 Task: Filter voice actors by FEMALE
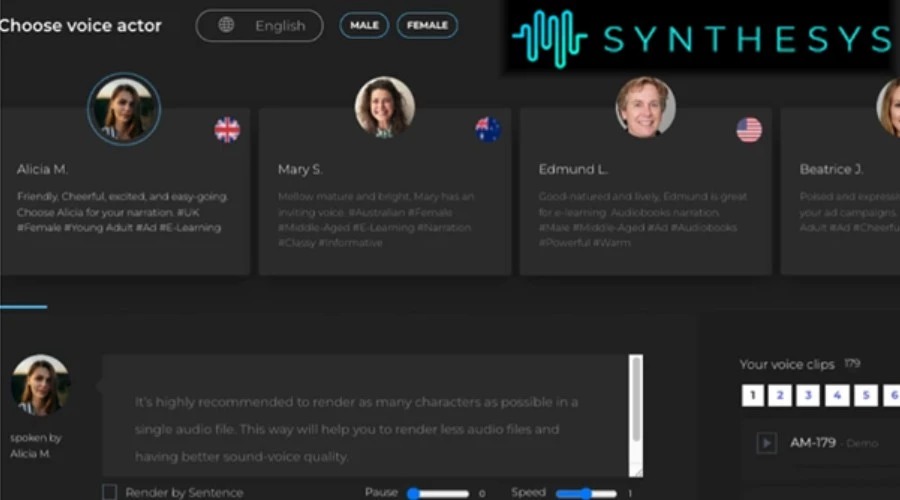[427, 26]
